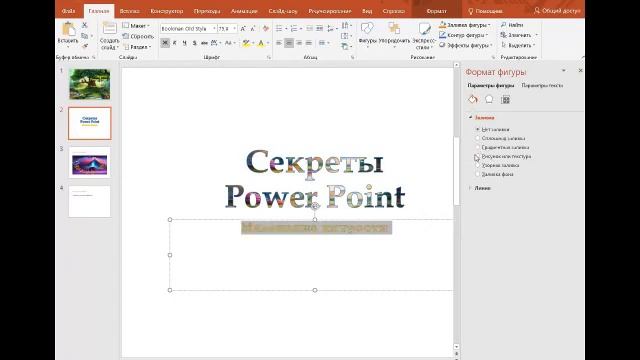Click the clear formatting eraser icon
This screenshot has height=360, width=640.
(266, 29)
